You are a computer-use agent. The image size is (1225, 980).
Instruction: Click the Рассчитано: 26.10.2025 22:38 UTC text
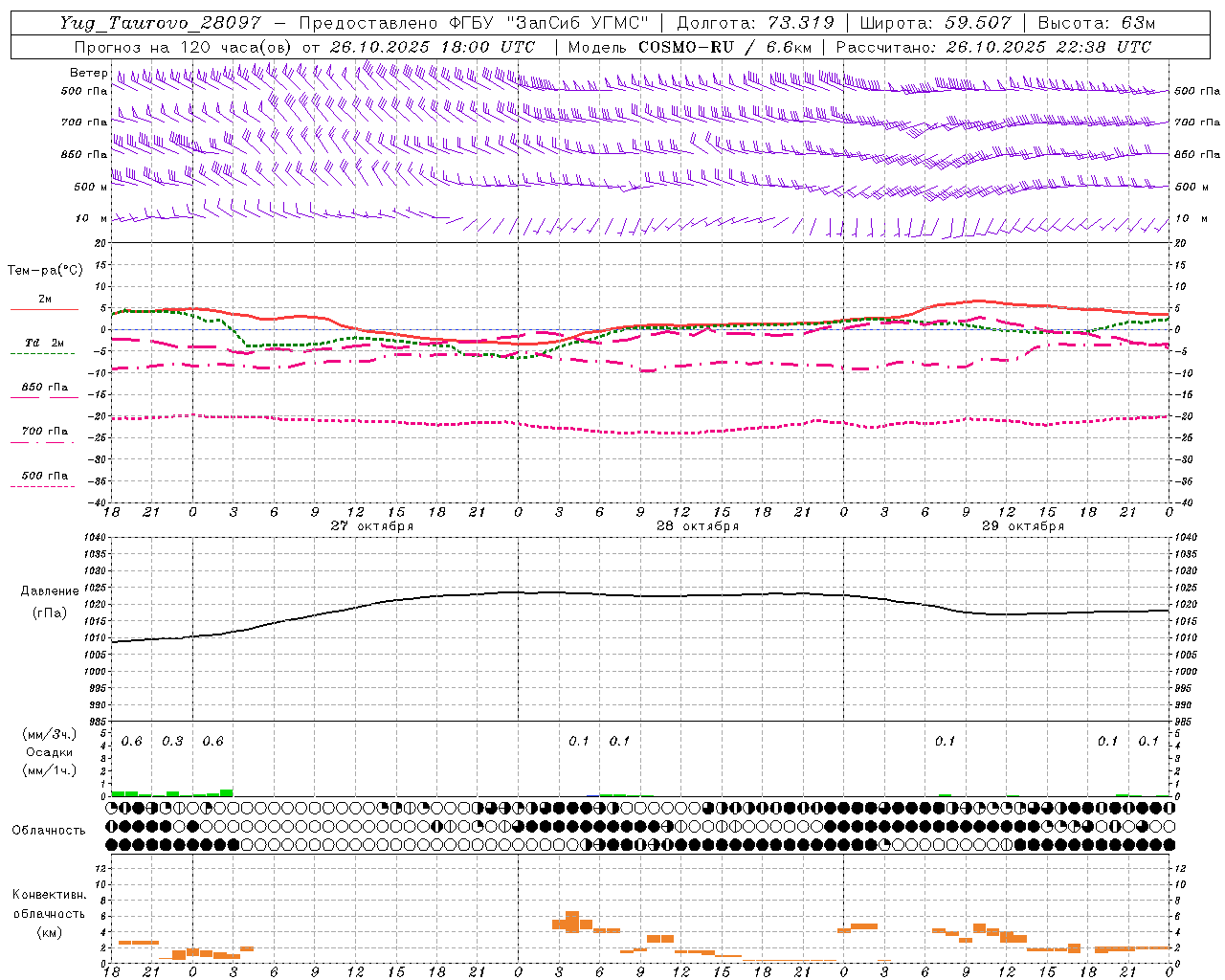point(993,47)
